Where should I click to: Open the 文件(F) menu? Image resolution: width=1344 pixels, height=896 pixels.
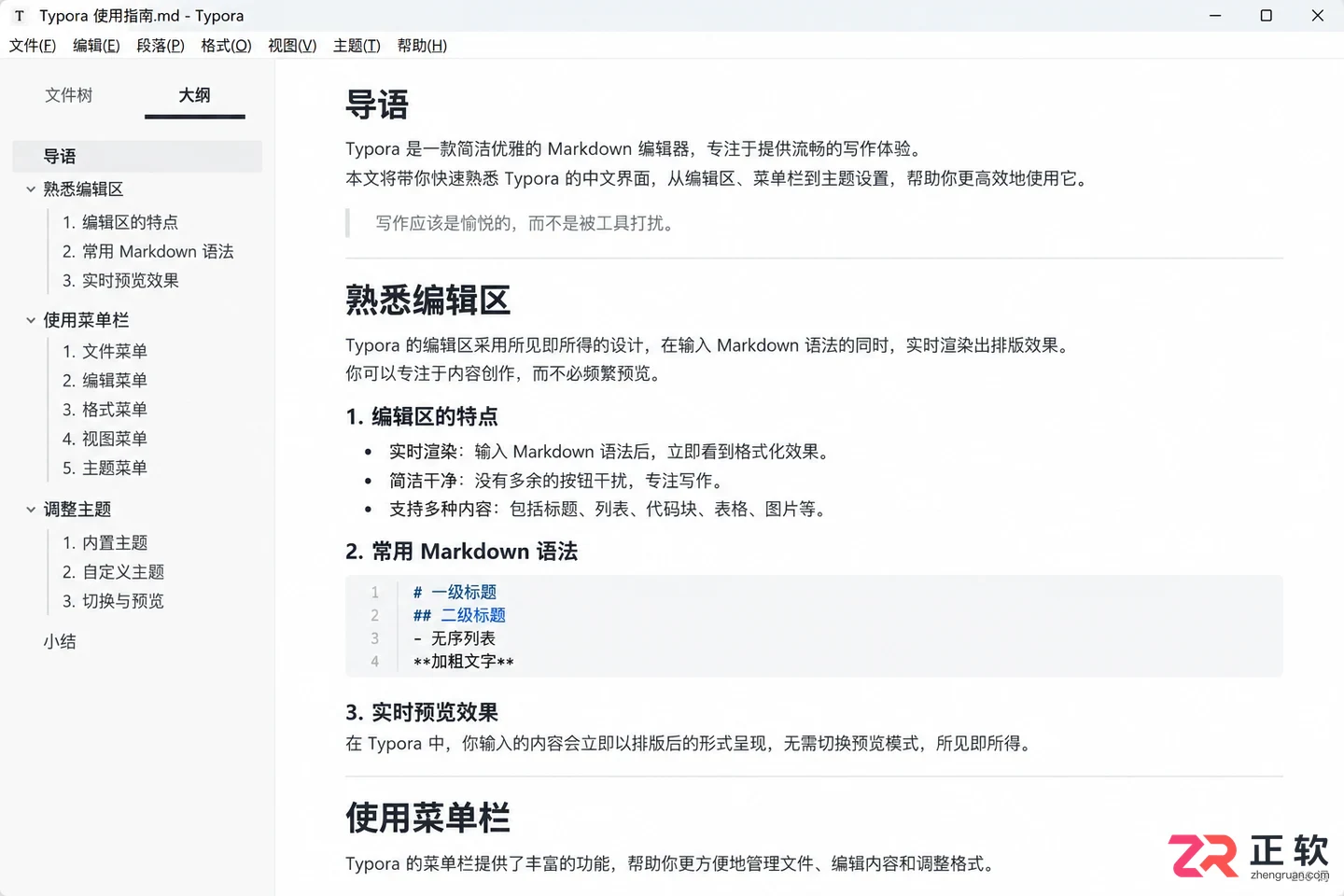click(33, 46)
